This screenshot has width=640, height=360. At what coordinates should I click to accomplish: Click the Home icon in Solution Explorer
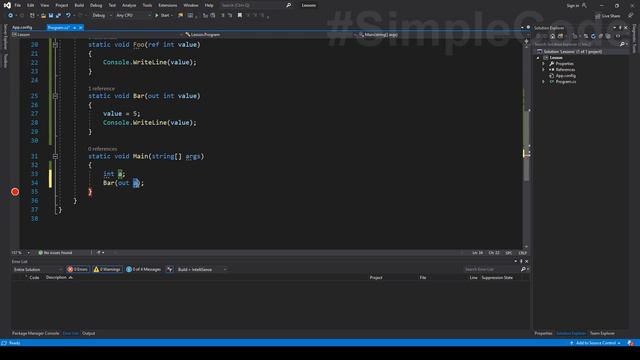point(553,36)
